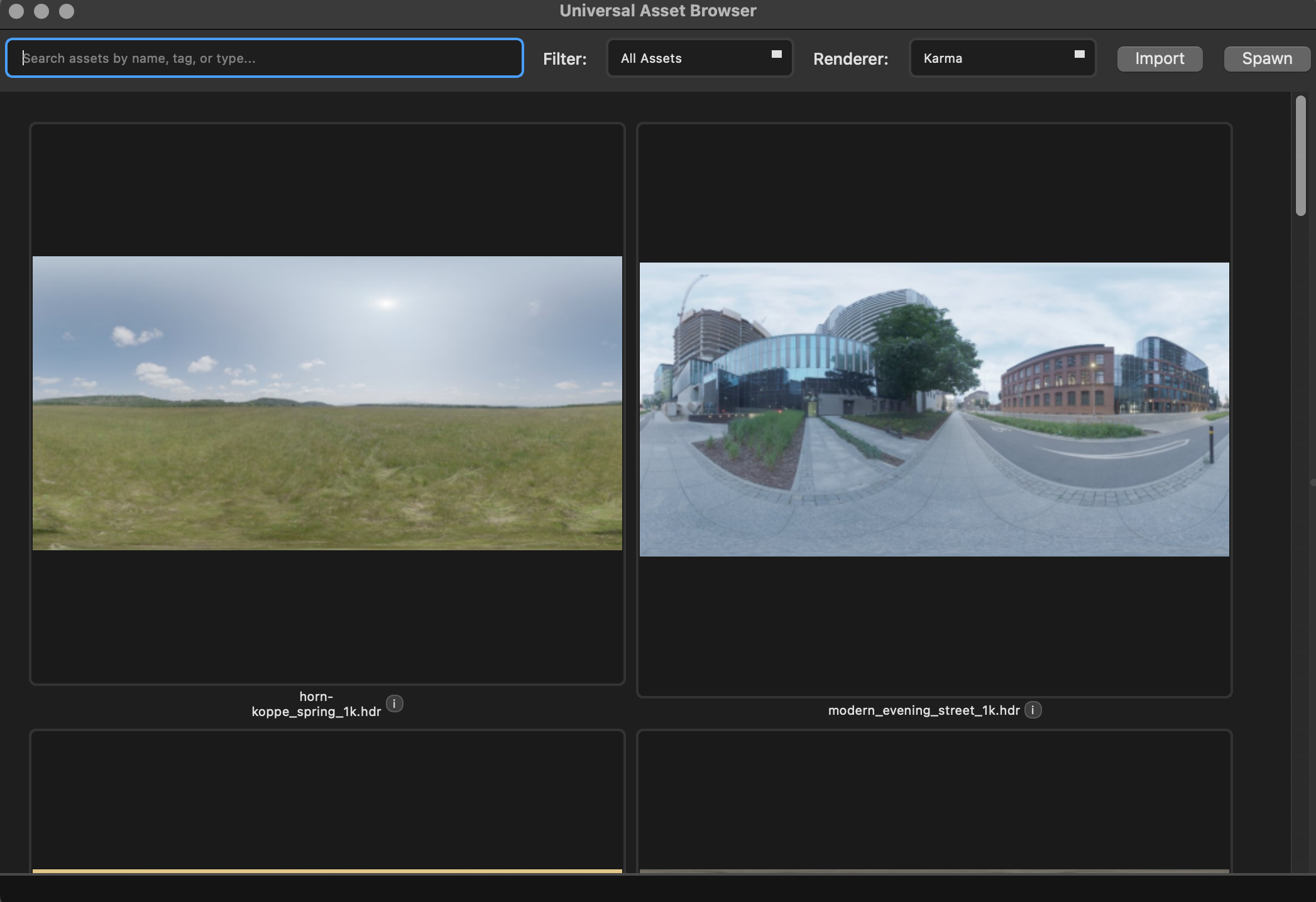Screen dimensions: 1316x902
Task: Focus the asset search field
Action: (264, 58)
